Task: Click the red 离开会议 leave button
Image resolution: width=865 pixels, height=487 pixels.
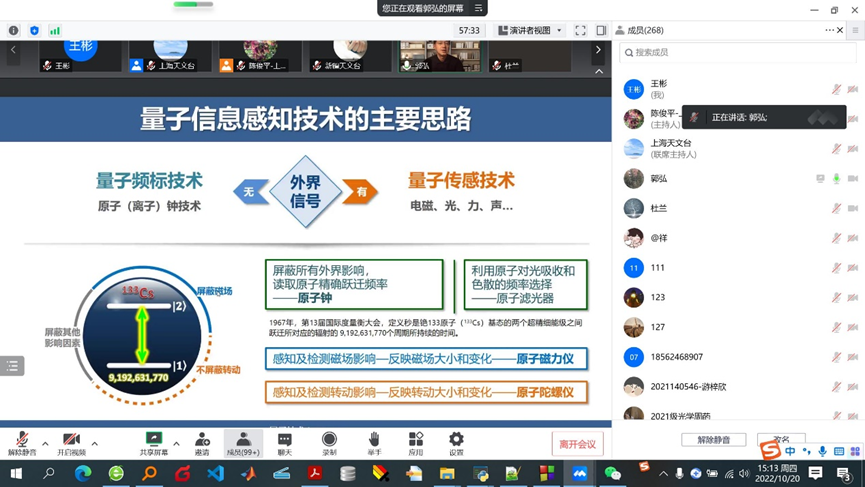Action: [577, 444]
